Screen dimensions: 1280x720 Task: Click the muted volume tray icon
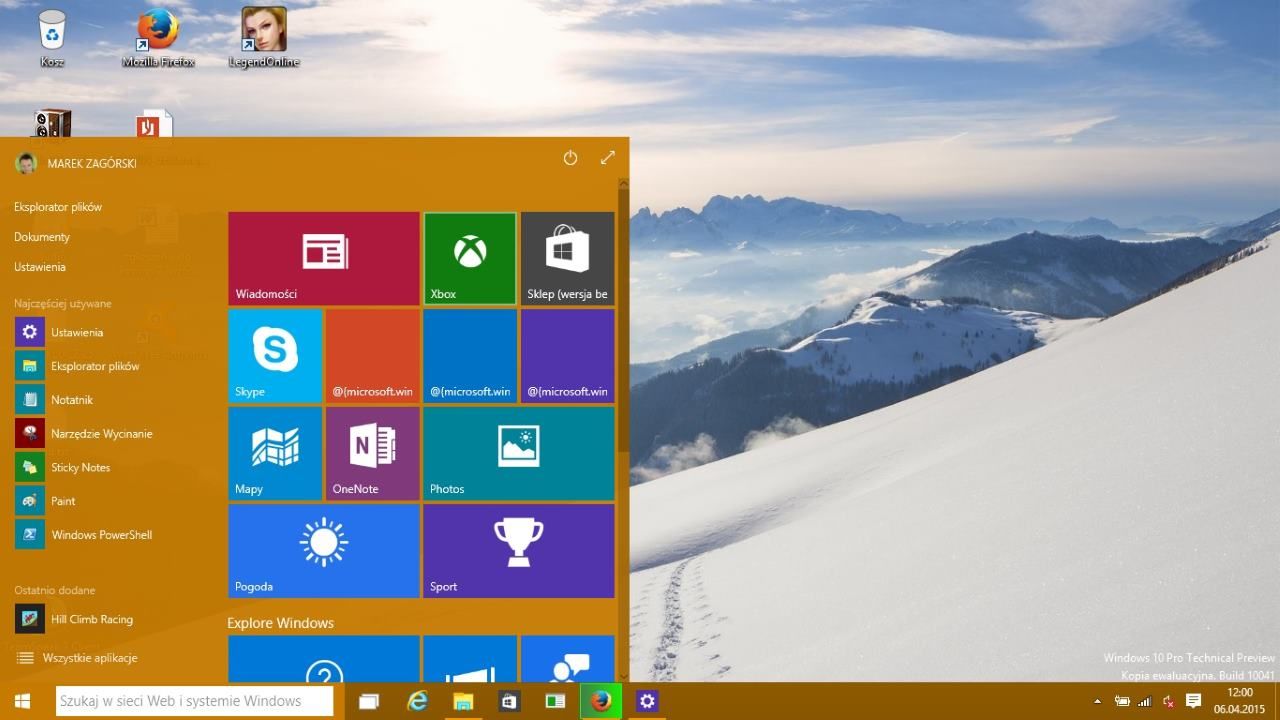pos(1168,702)
